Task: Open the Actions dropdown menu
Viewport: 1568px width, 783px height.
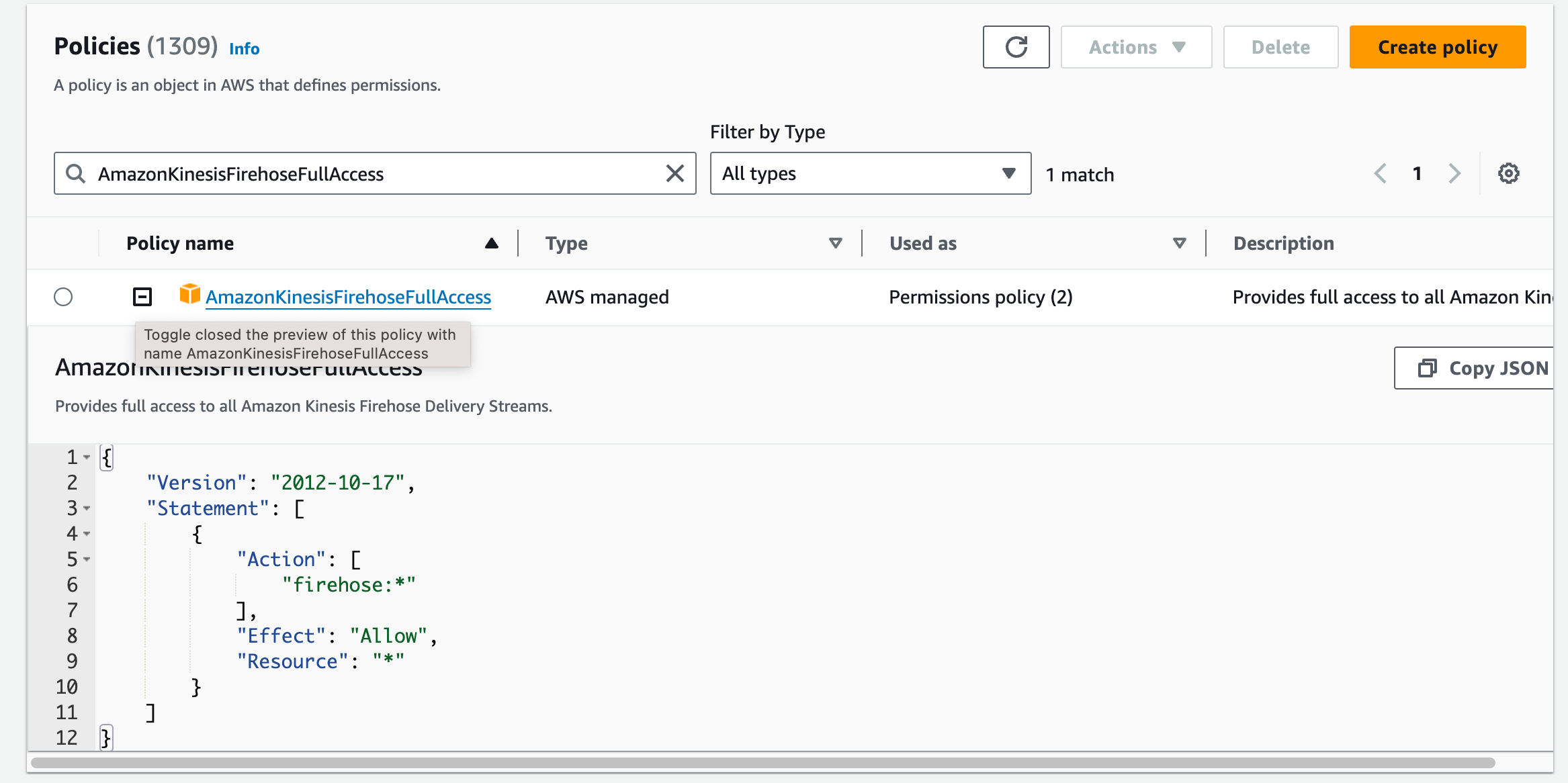Action: click(x=1137, y=47)
